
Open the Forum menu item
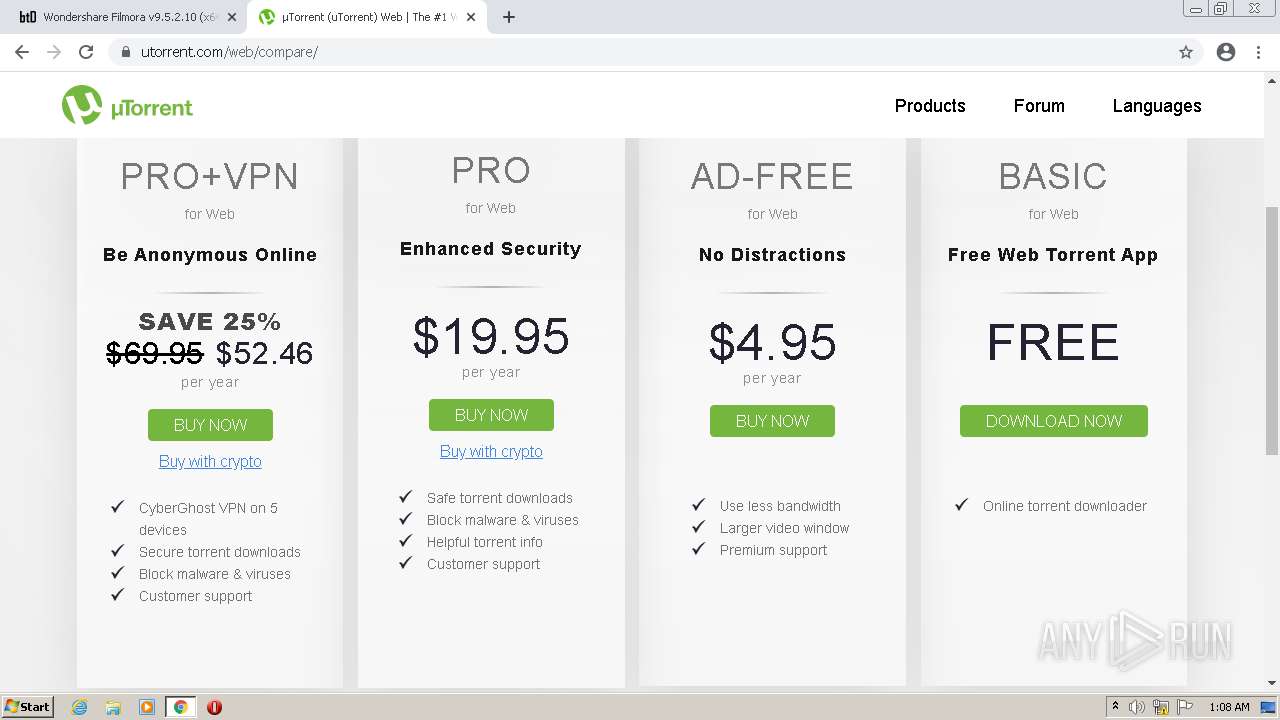(x=1039, y=106)
